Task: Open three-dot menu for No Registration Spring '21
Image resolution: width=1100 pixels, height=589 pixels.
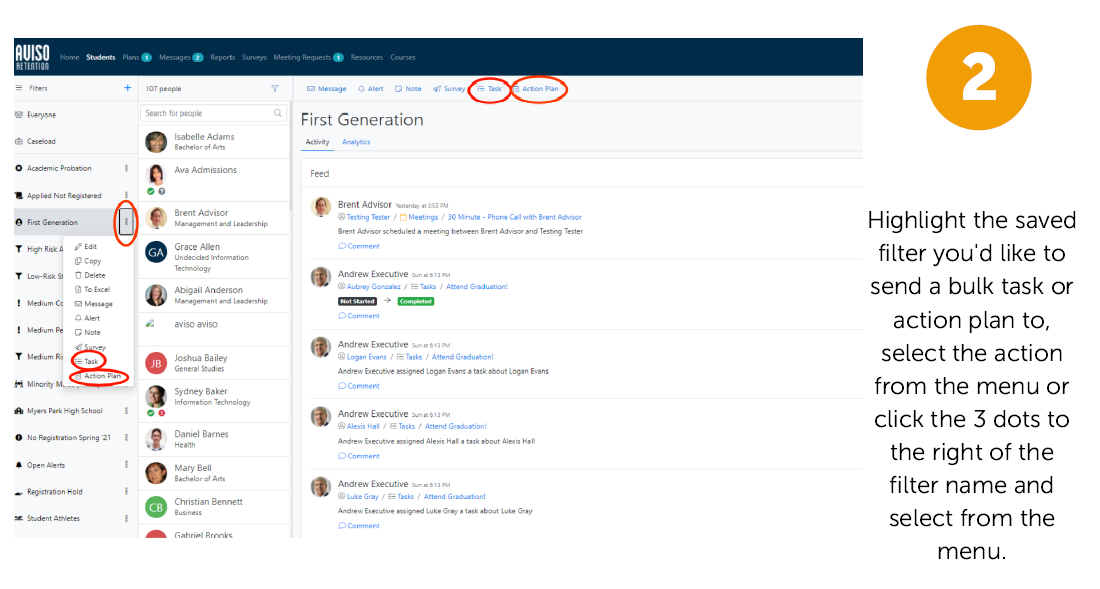Action: point(126,438)
